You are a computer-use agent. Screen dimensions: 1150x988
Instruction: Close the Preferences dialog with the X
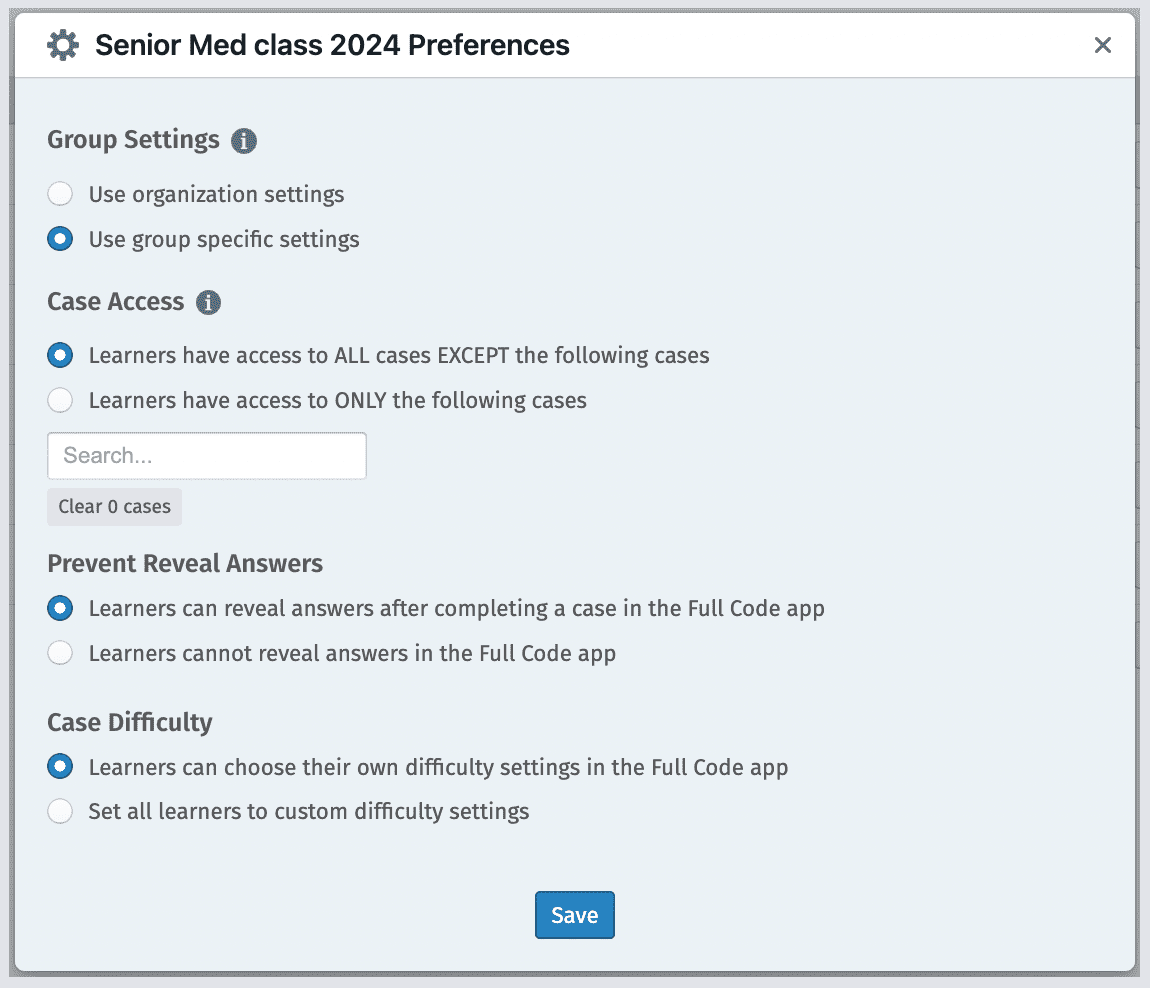pos(1102,45)
